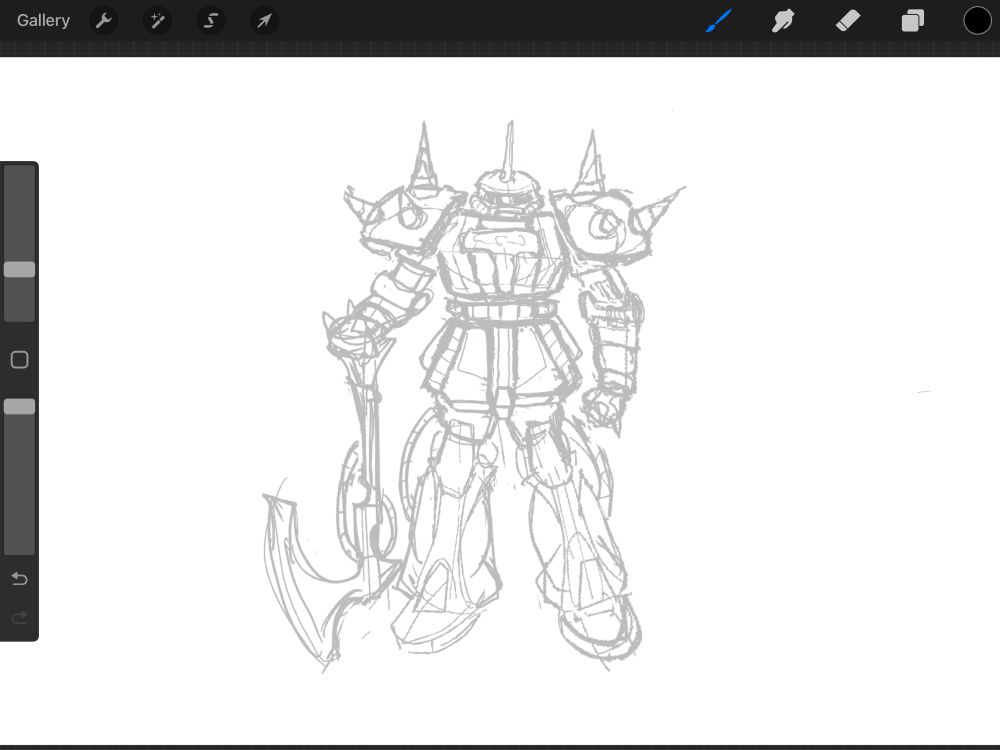Screen dimensions: 1000x750
Task: Tap the square Modify button in sidebar
Action: click(x=19, y=360)
